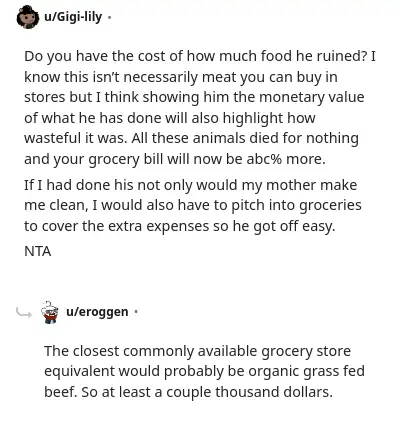Click the "If I had done his" paragraph
This screenshot has width=400, height=428.
pyautogui.click(x=193, y=205)
